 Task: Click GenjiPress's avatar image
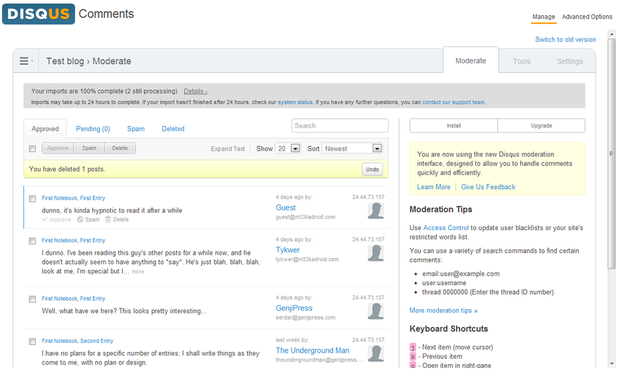(376, 311)
